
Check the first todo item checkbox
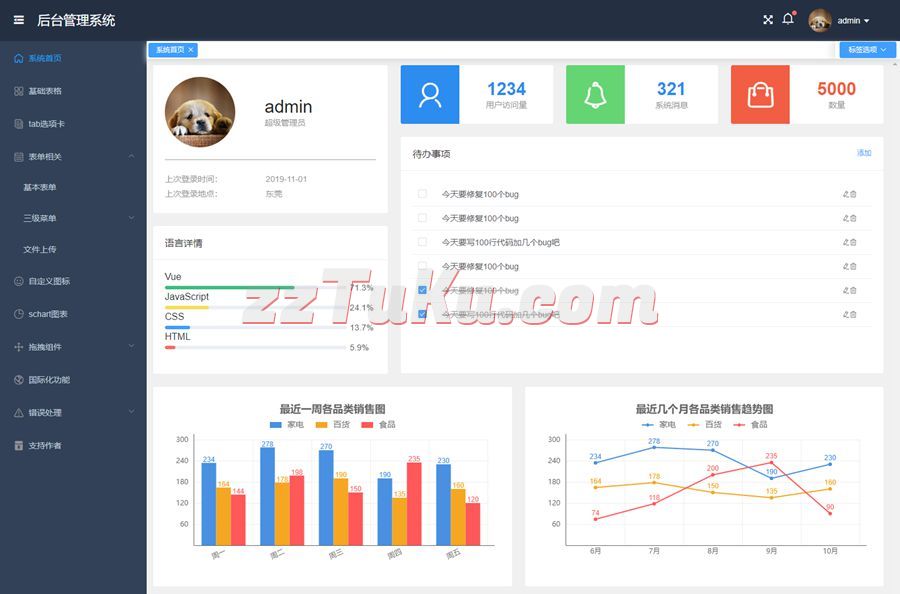[422, 194]
